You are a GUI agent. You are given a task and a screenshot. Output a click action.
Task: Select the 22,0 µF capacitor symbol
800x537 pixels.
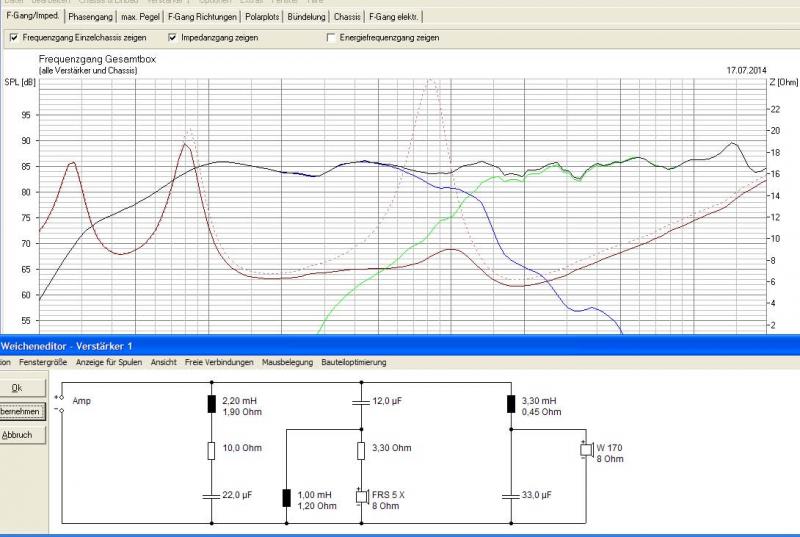(212, 495)
